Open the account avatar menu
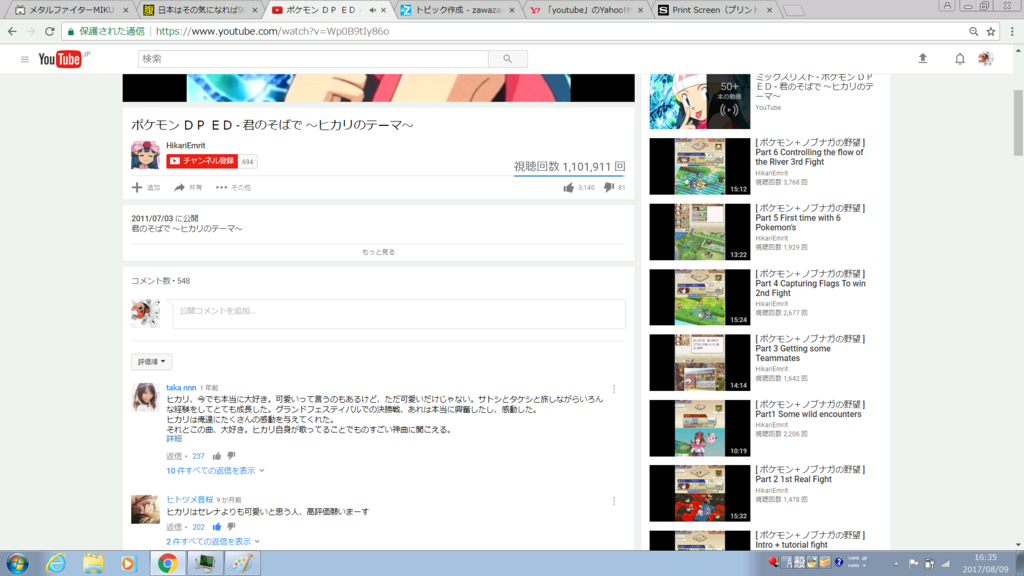 pos(985,59)
